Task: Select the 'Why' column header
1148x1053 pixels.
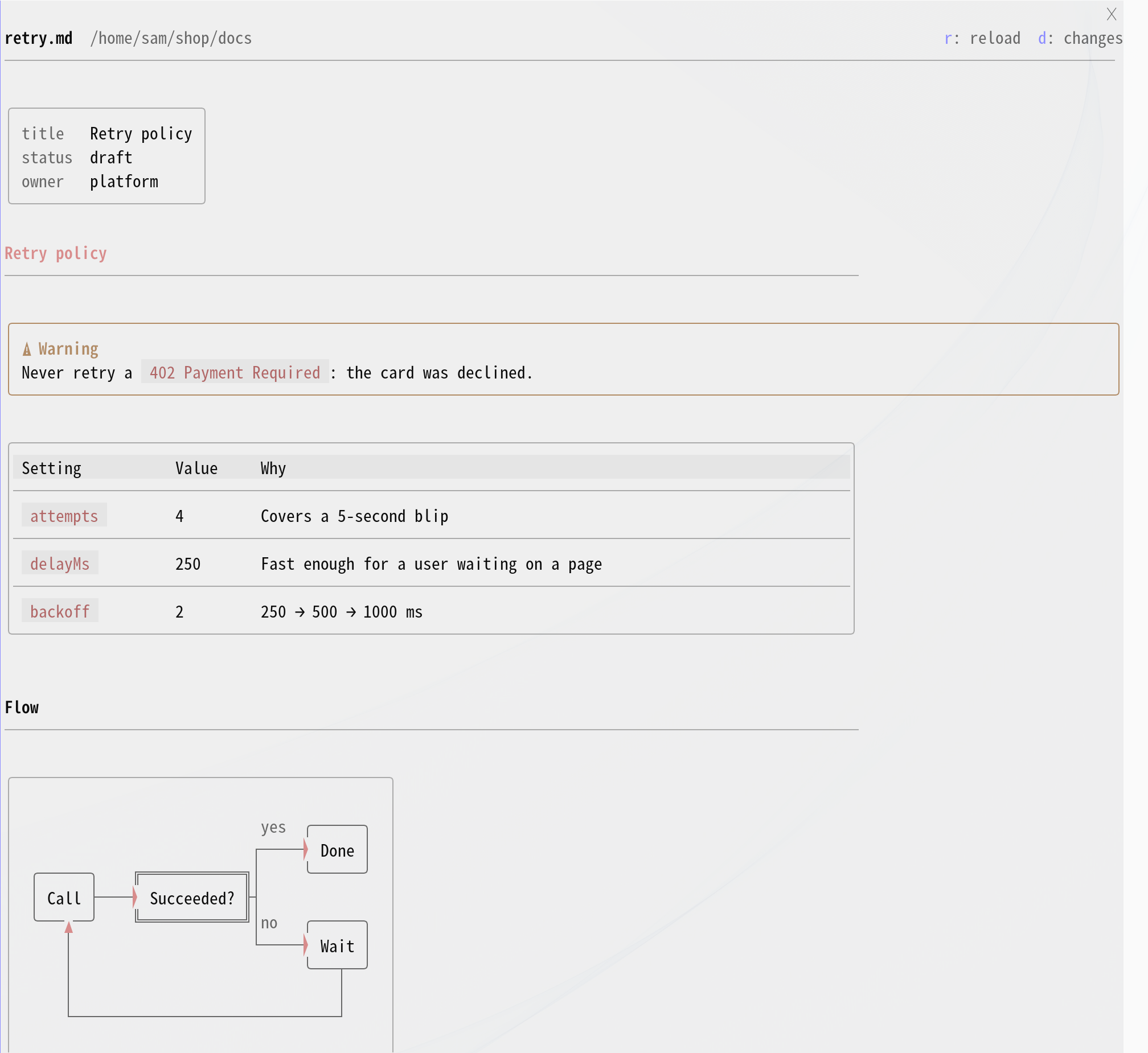Action: coord(273,468)
